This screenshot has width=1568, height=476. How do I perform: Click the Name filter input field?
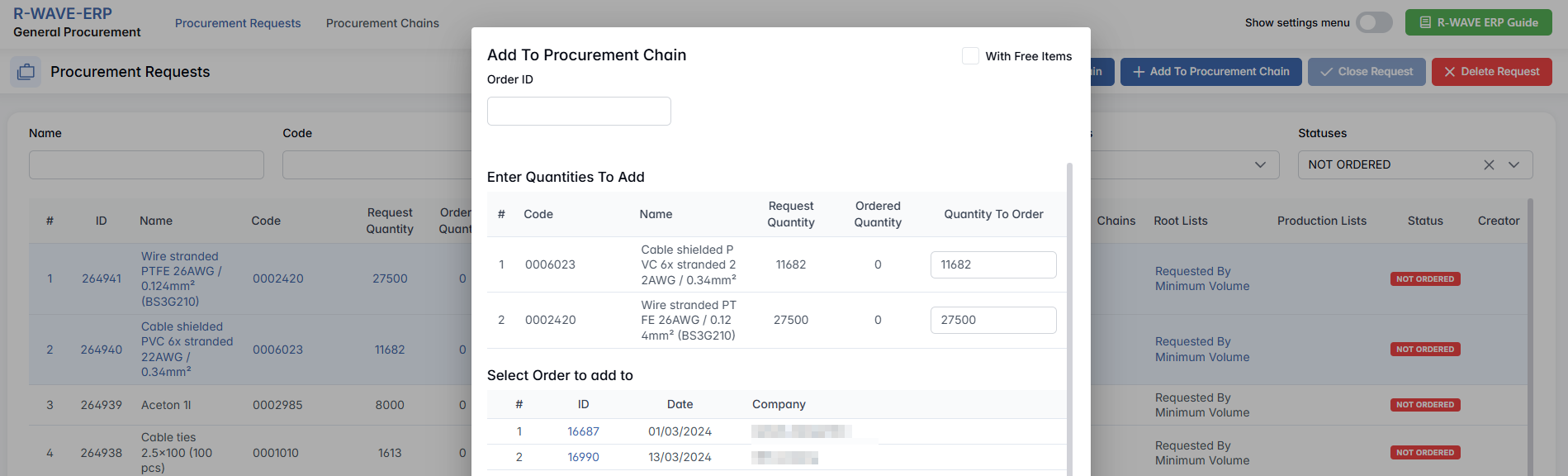coord(146,164)
